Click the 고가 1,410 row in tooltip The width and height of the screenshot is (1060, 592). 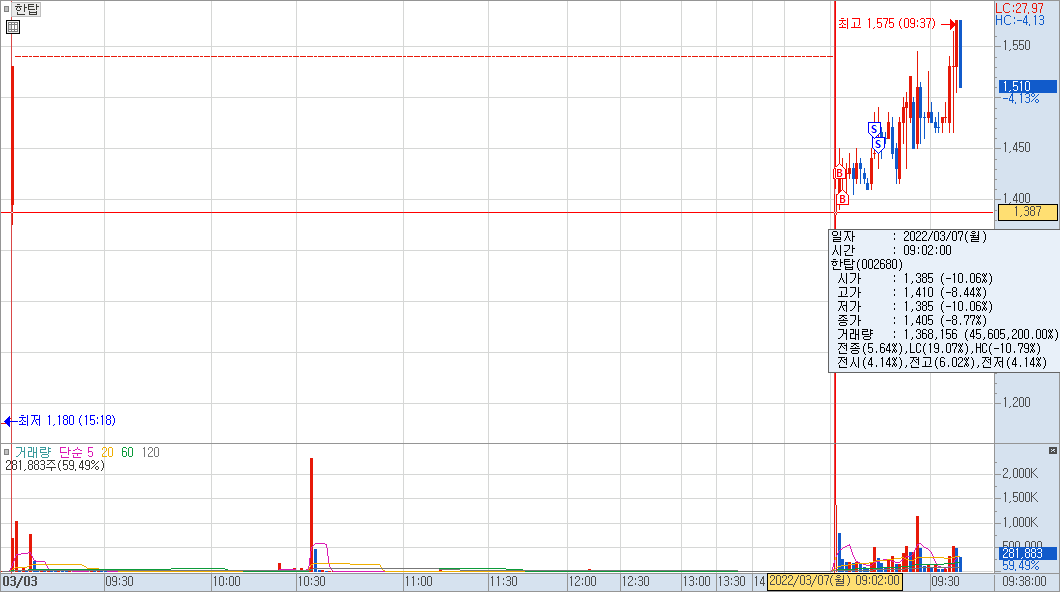912,293
